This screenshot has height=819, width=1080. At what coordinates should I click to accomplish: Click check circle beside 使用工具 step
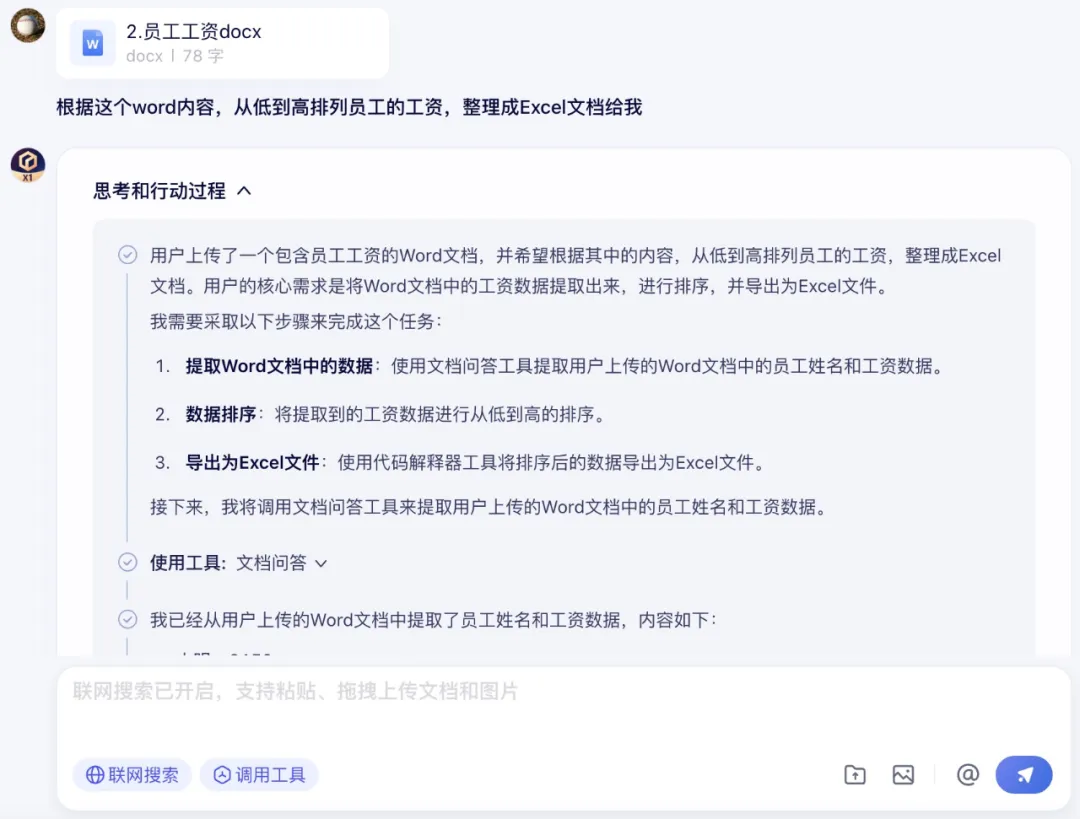(127, 562)
